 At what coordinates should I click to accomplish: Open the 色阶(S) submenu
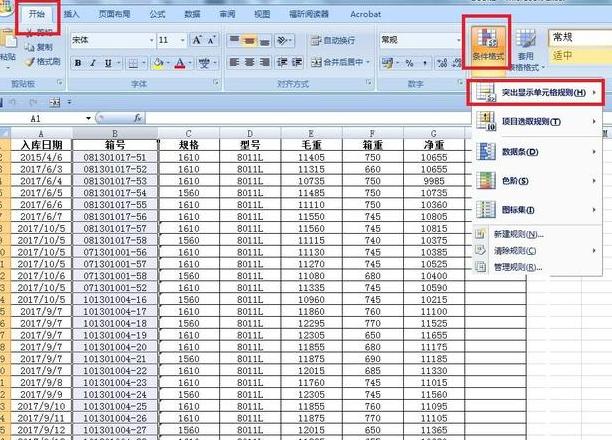coord(536,181)
